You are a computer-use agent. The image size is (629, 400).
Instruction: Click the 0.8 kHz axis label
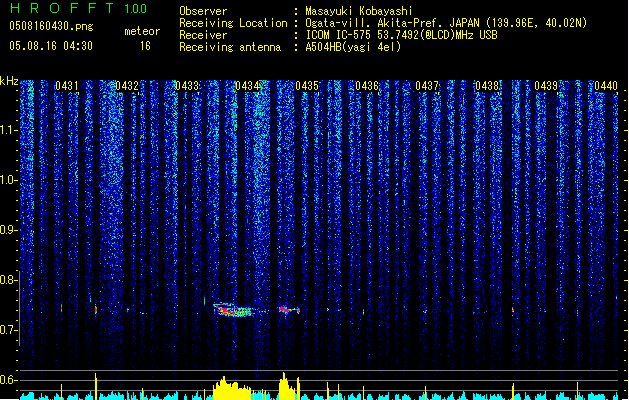tap(8, 280)
